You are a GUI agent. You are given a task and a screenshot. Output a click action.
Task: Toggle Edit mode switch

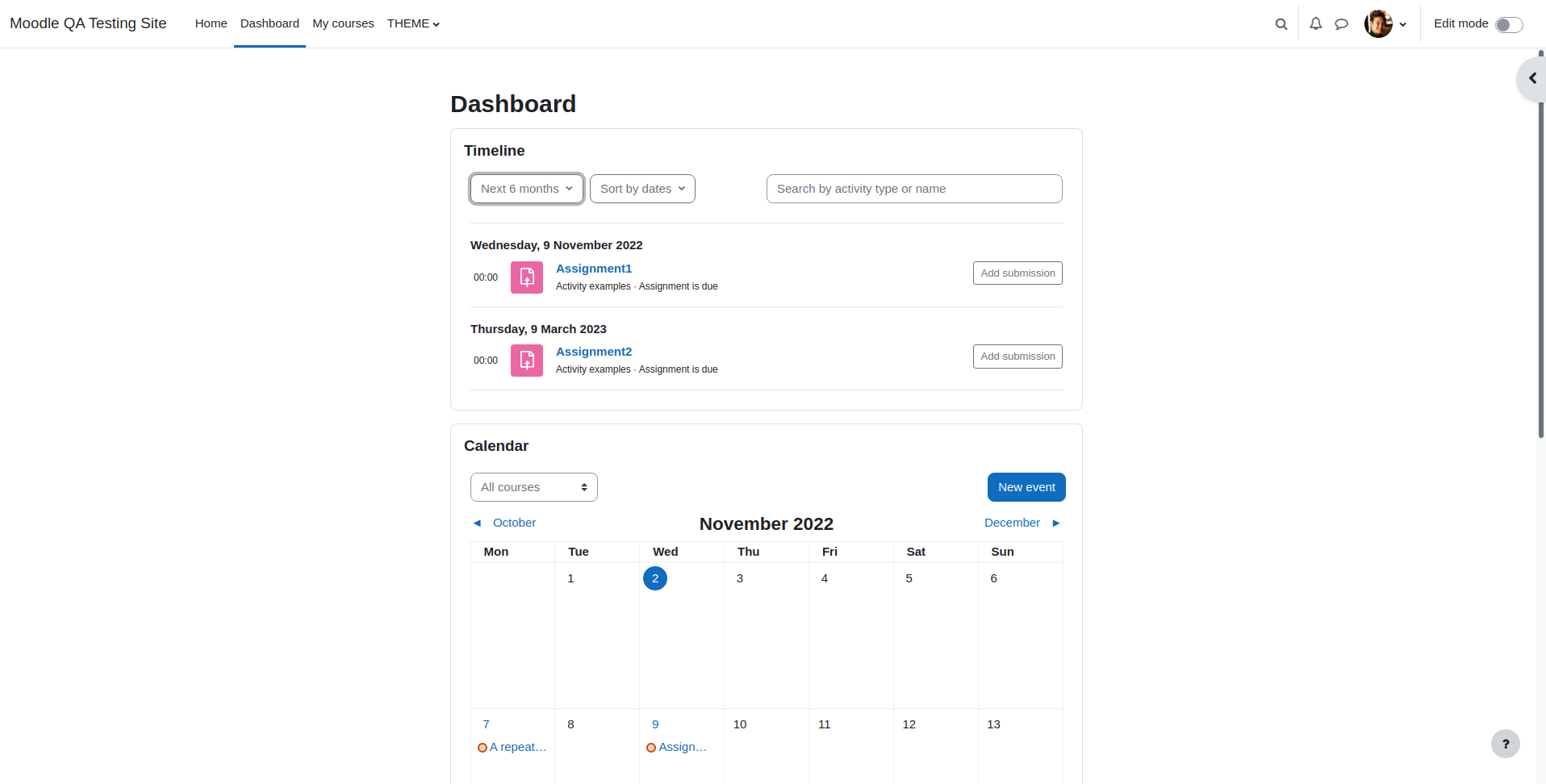(x=1509, y=25)
